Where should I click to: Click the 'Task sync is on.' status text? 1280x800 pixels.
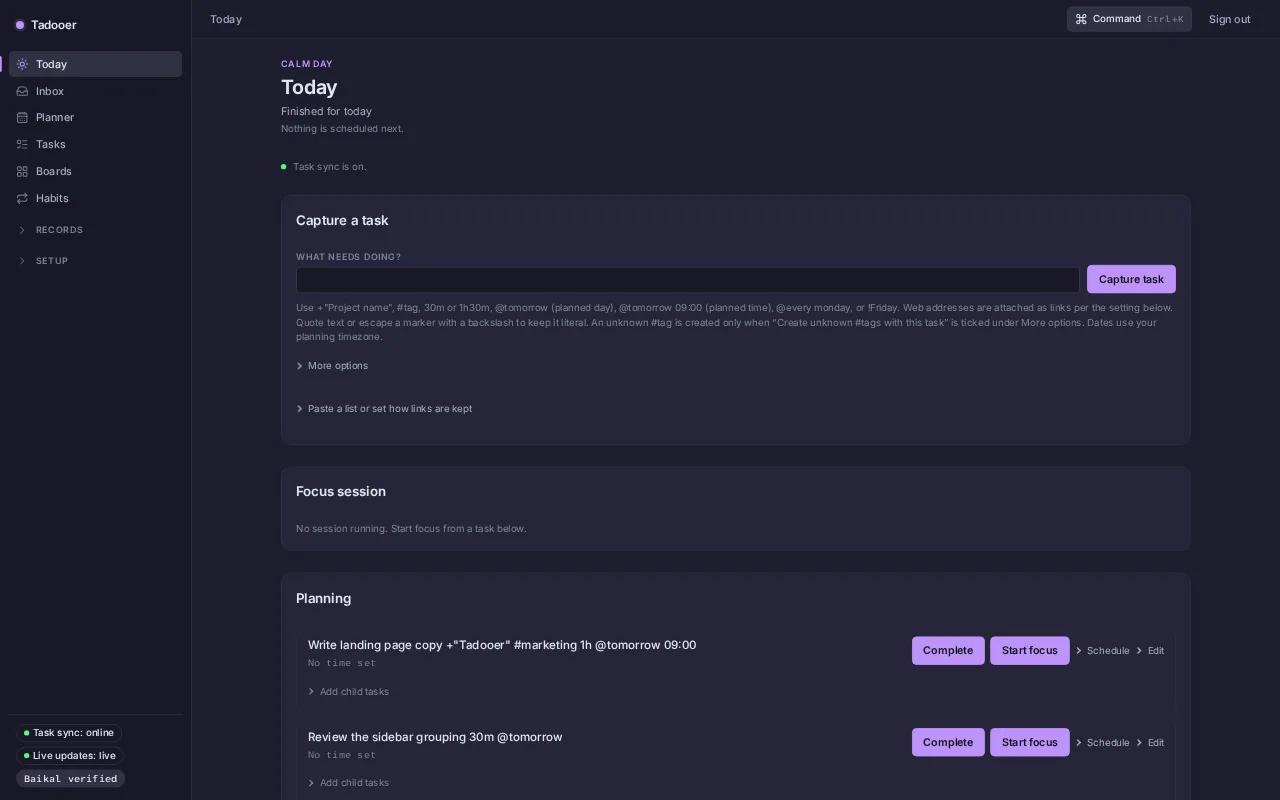[x=330, y=167]
